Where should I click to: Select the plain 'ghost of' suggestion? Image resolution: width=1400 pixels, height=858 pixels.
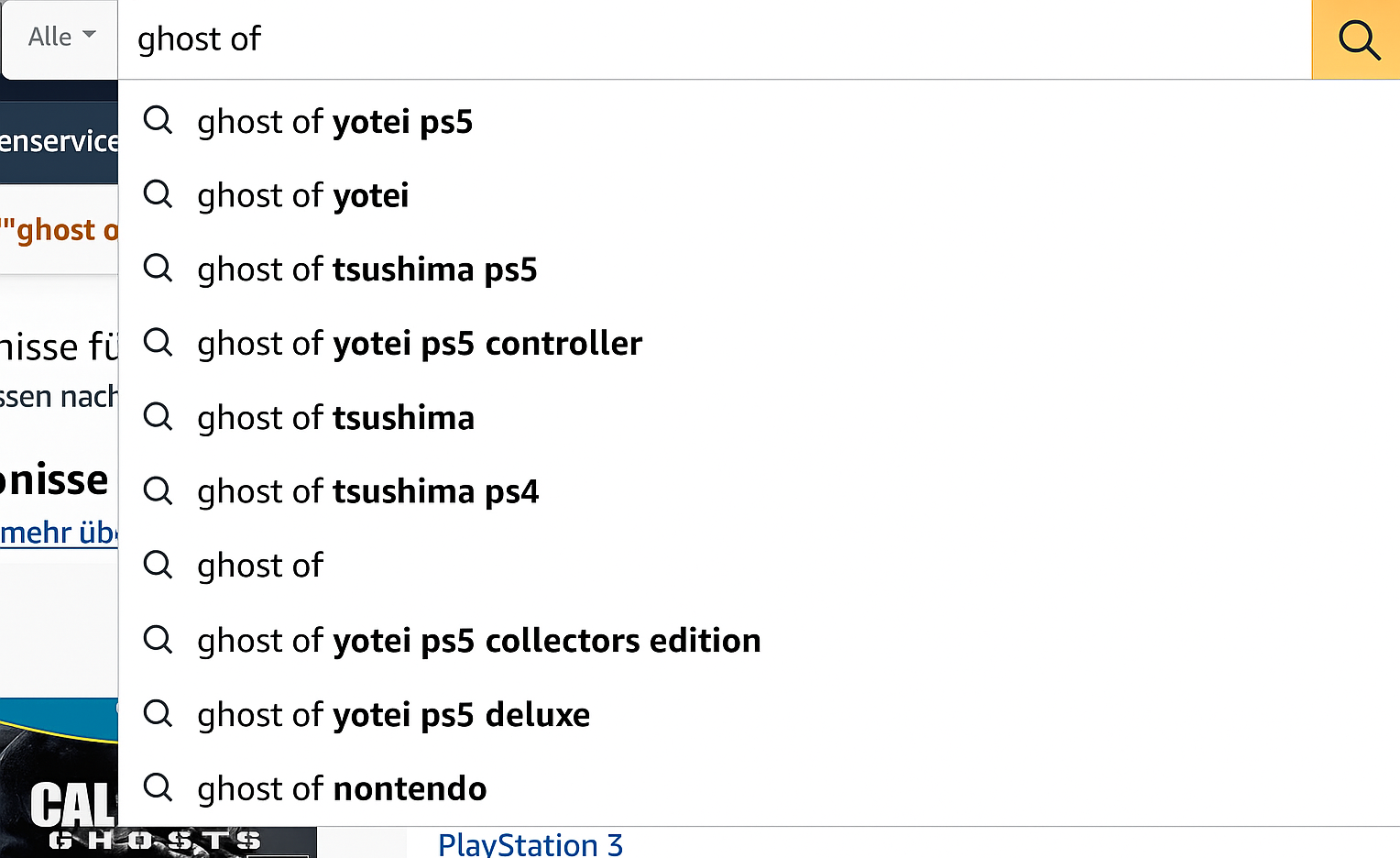pyautogui.click(x=260, y=566)
